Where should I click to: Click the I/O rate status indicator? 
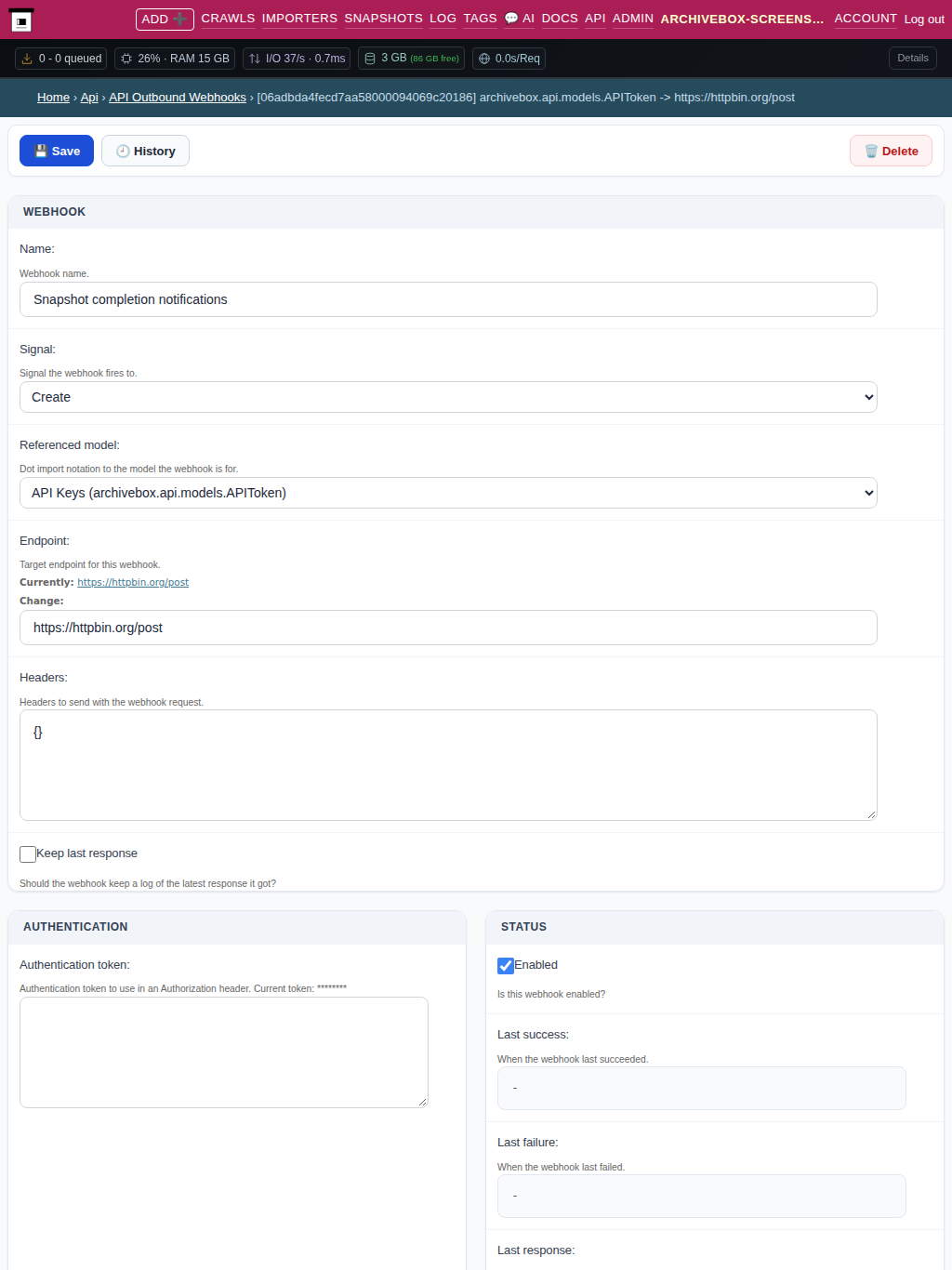click(x=297, y=59)
